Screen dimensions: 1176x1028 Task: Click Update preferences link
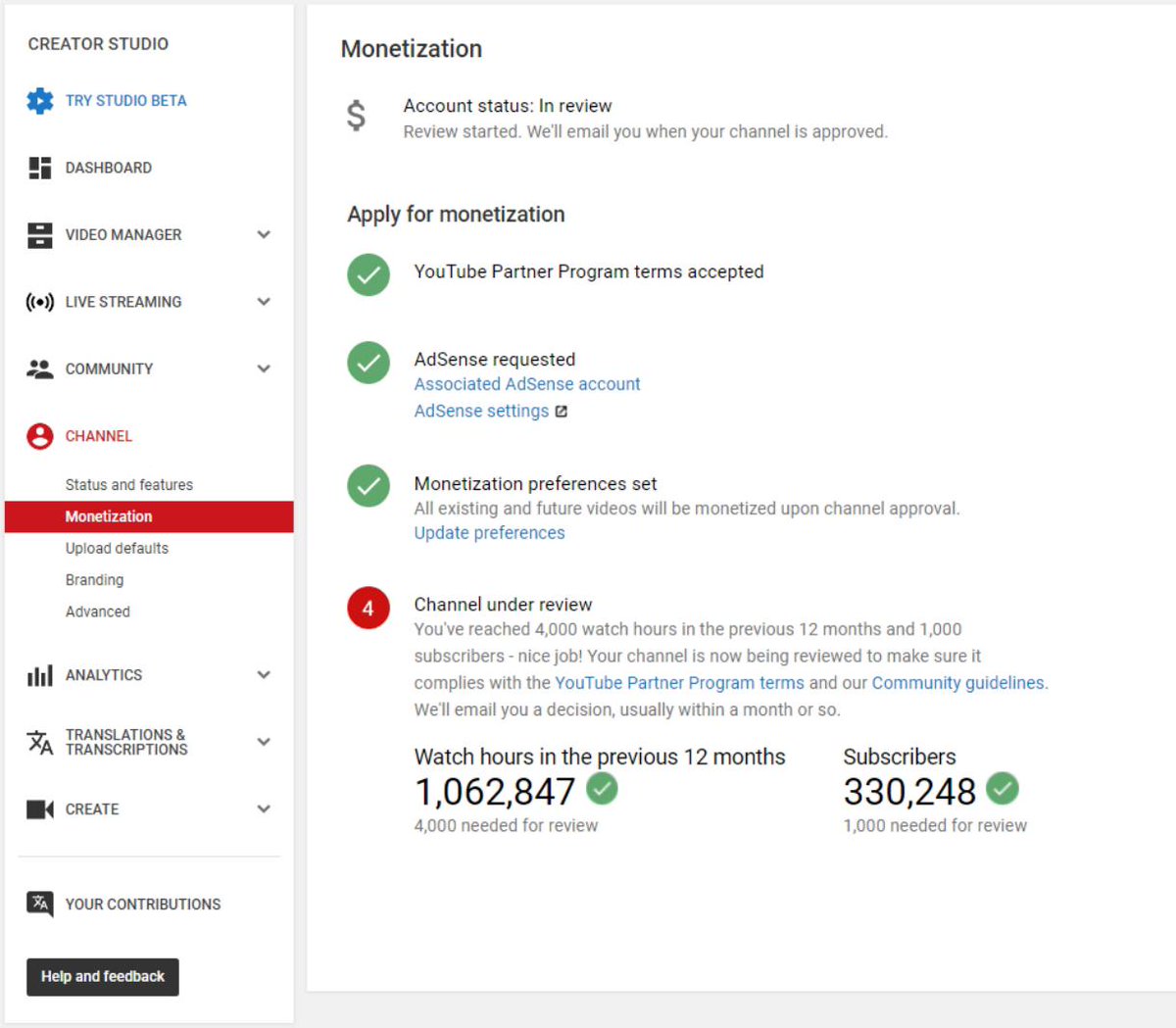[489, 533]
